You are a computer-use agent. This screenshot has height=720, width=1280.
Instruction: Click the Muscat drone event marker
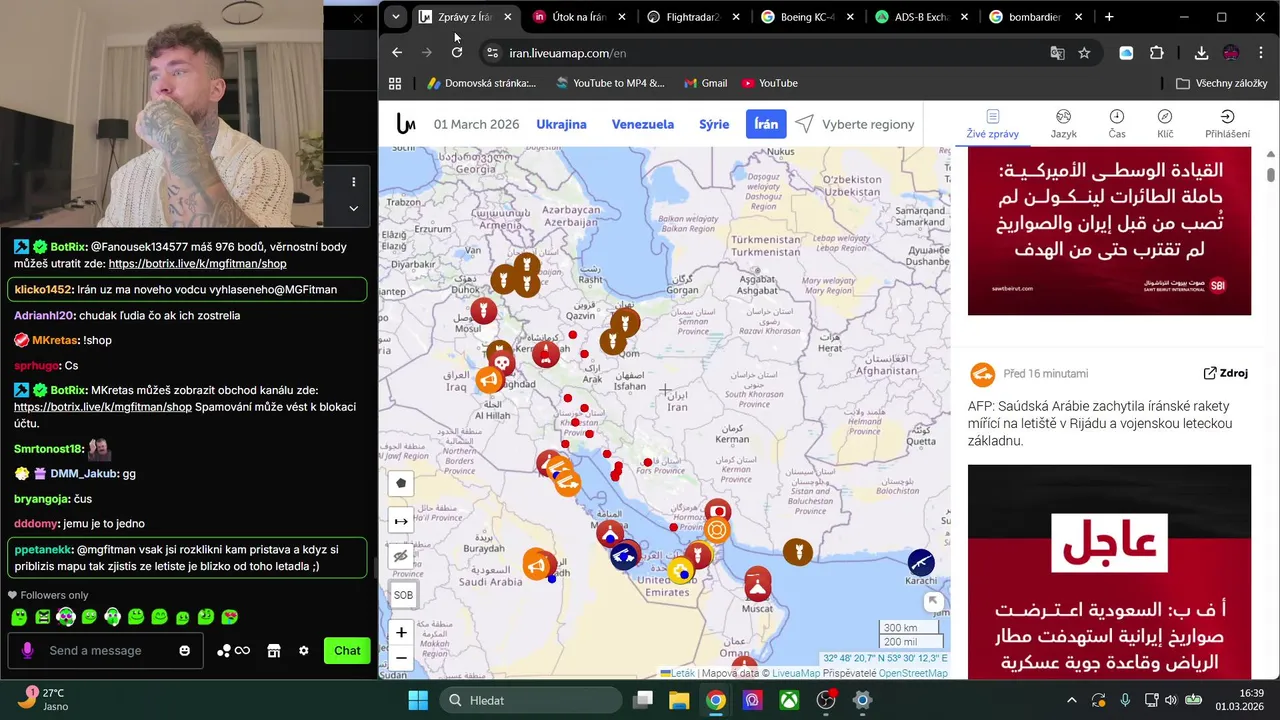(x=758, y=581)
